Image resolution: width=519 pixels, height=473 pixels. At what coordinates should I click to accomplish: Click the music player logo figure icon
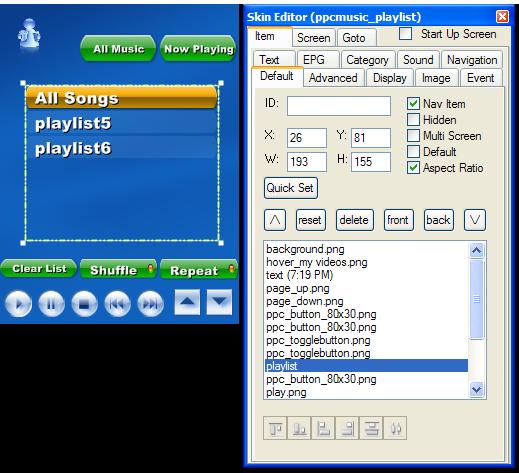tap(29, 35)
